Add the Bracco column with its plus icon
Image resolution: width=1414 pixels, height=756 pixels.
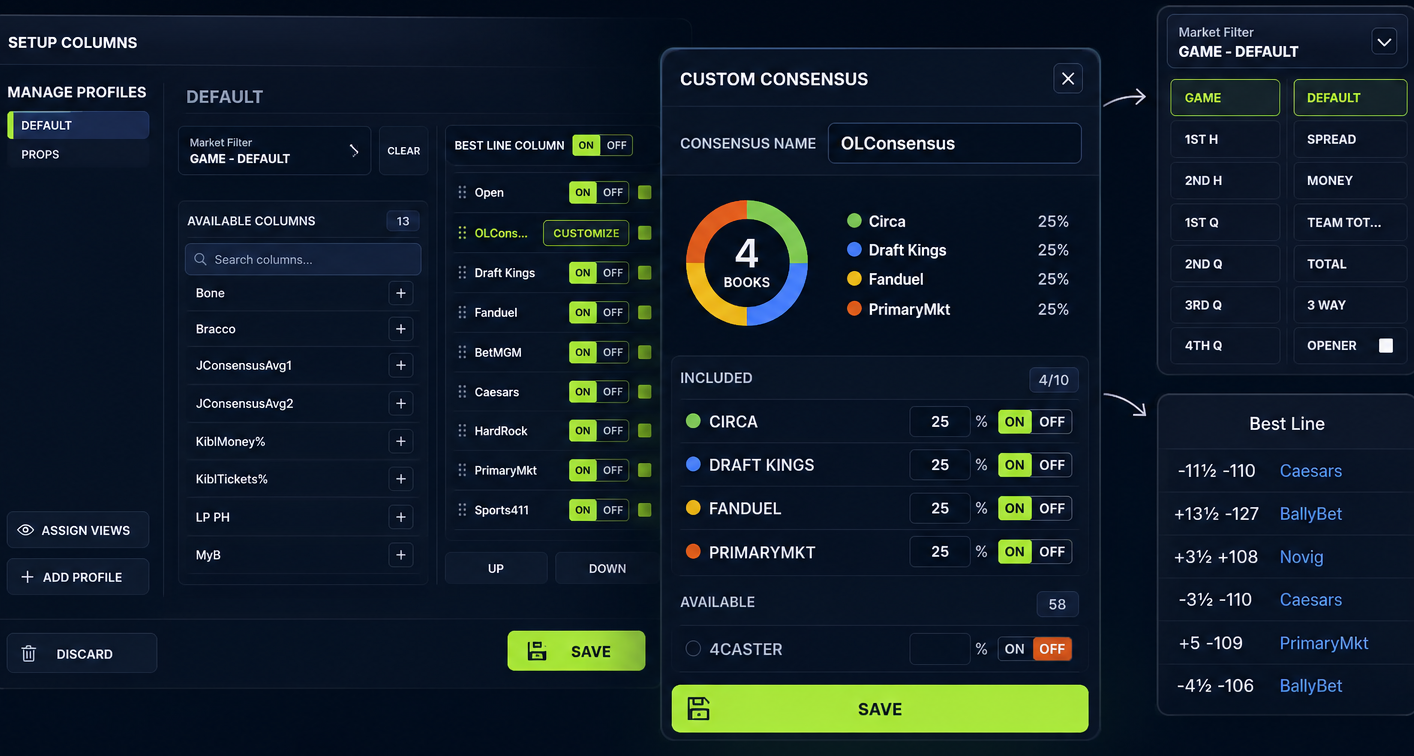[401, 329]
